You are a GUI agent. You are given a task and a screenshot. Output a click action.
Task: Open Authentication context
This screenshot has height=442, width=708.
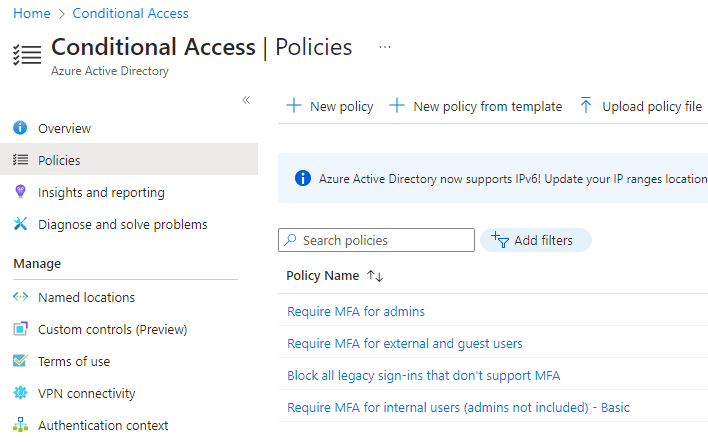[x=103, y=425]
